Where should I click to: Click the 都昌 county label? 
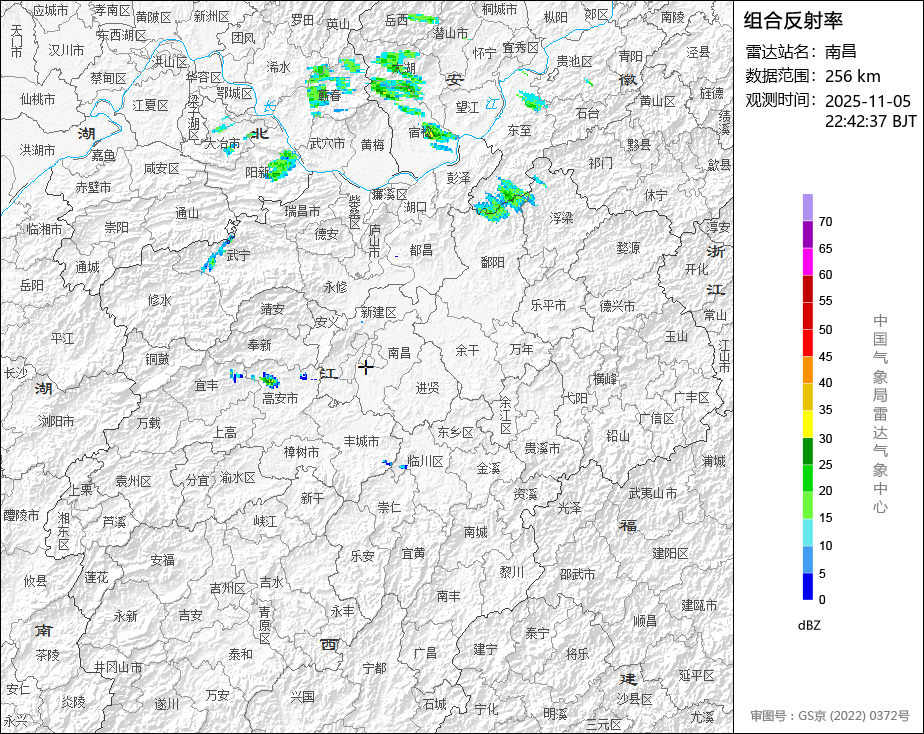(x=421, y=250)
